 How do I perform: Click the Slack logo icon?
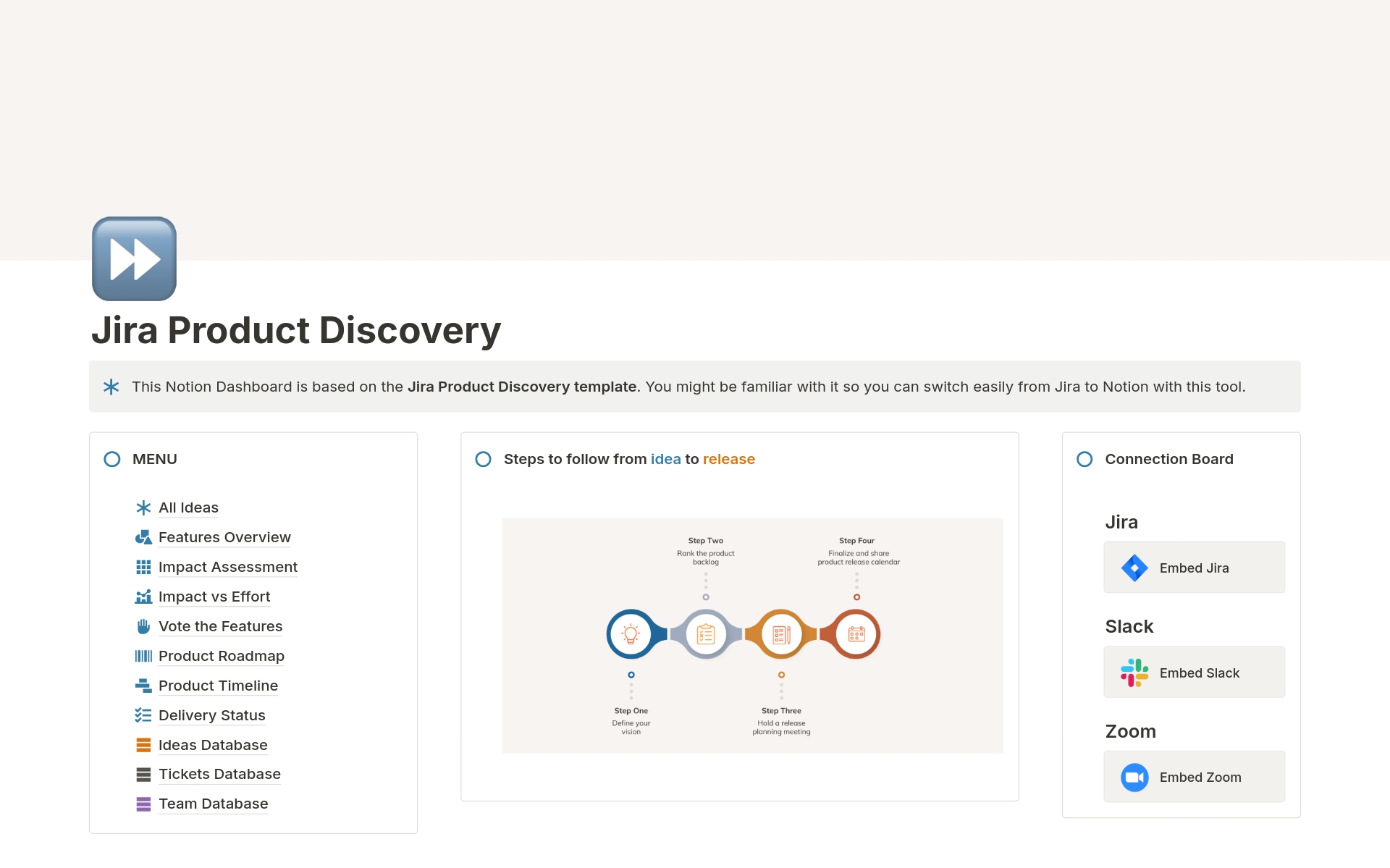point(1134,673)
